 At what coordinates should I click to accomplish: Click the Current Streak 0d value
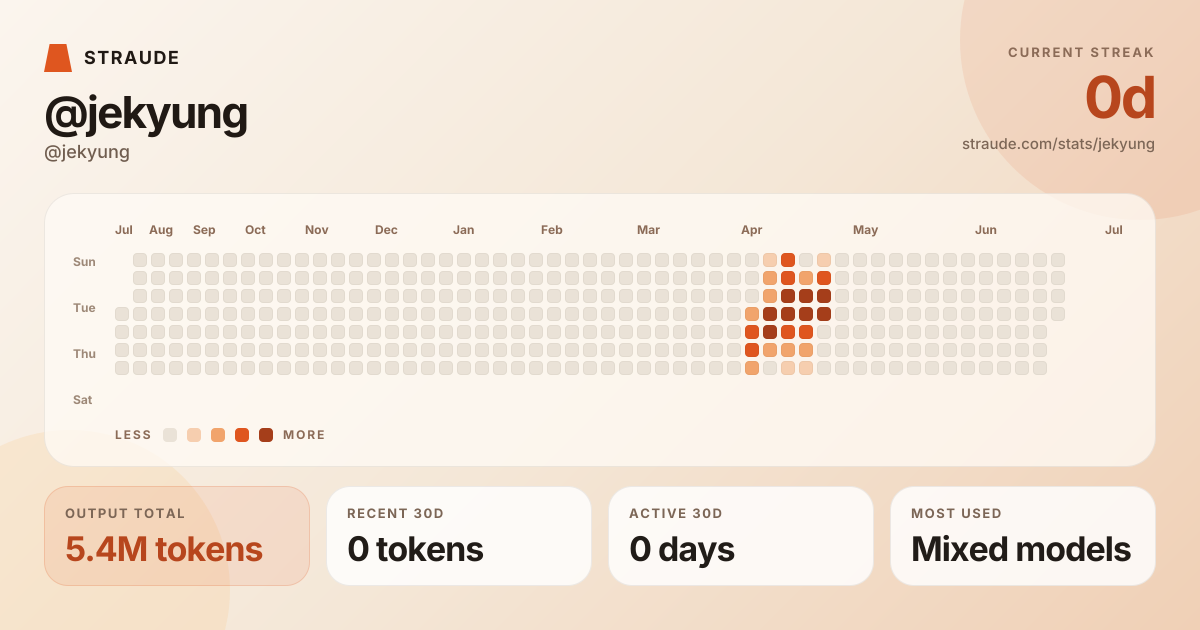1120,98
